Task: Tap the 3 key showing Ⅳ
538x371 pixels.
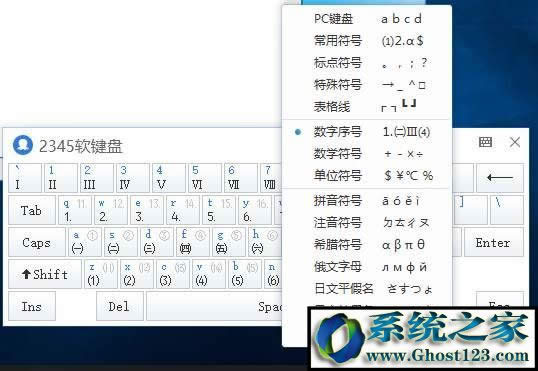Action: (x=133, y=178)
